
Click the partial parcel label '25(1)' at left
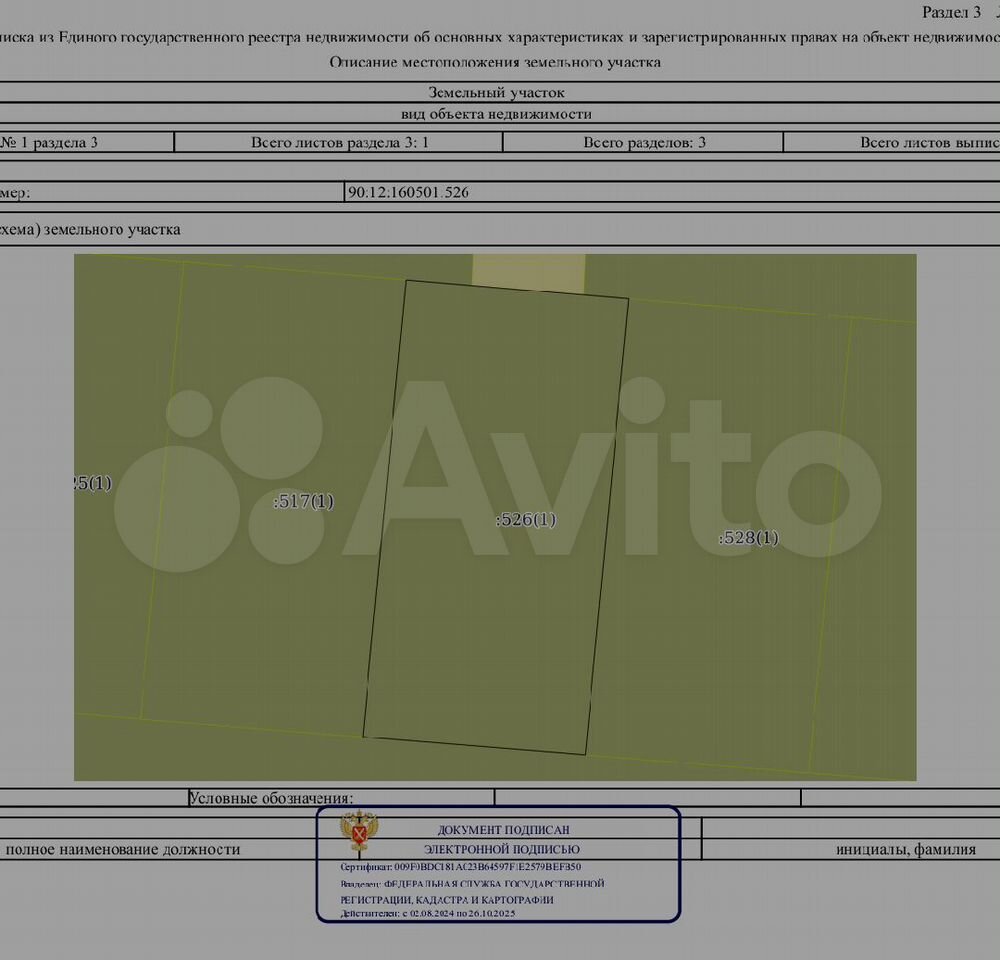[93, 483]
